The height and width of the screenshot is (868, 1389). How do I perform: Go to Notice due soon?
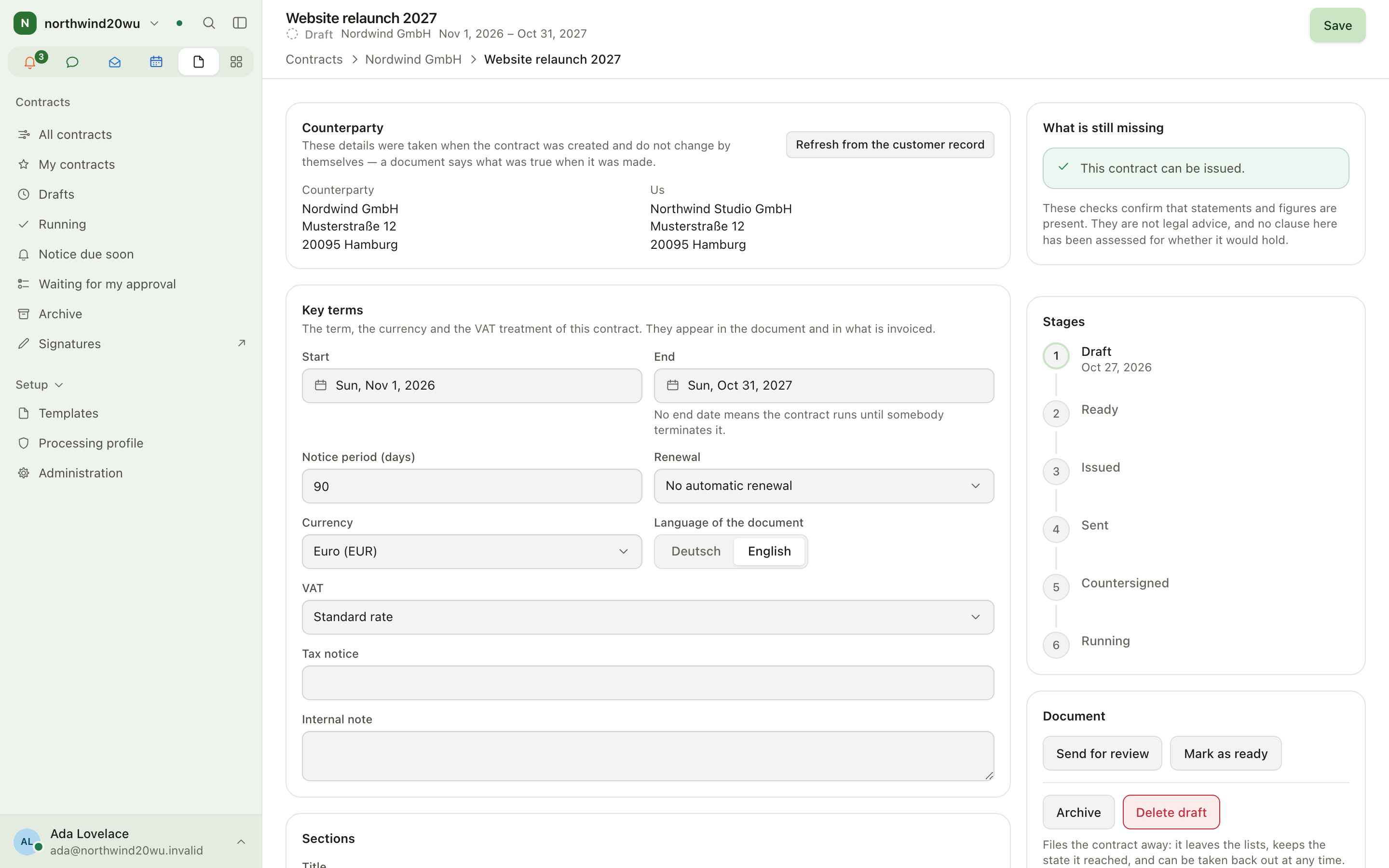(x=131, y=254)
